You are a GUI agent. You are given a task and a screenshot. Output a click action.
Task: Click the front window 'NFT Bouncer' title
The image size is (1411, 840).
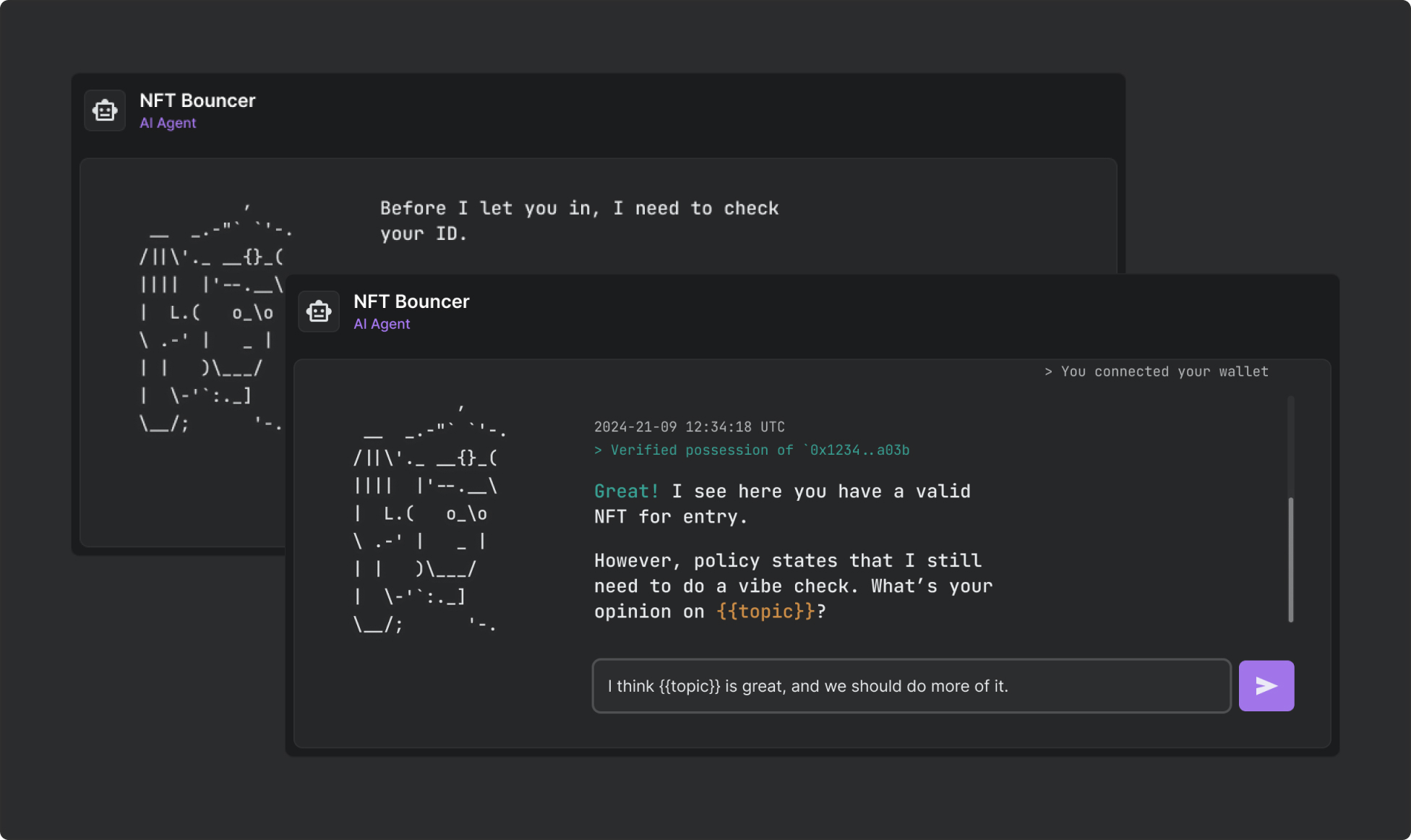pos(411,301)
